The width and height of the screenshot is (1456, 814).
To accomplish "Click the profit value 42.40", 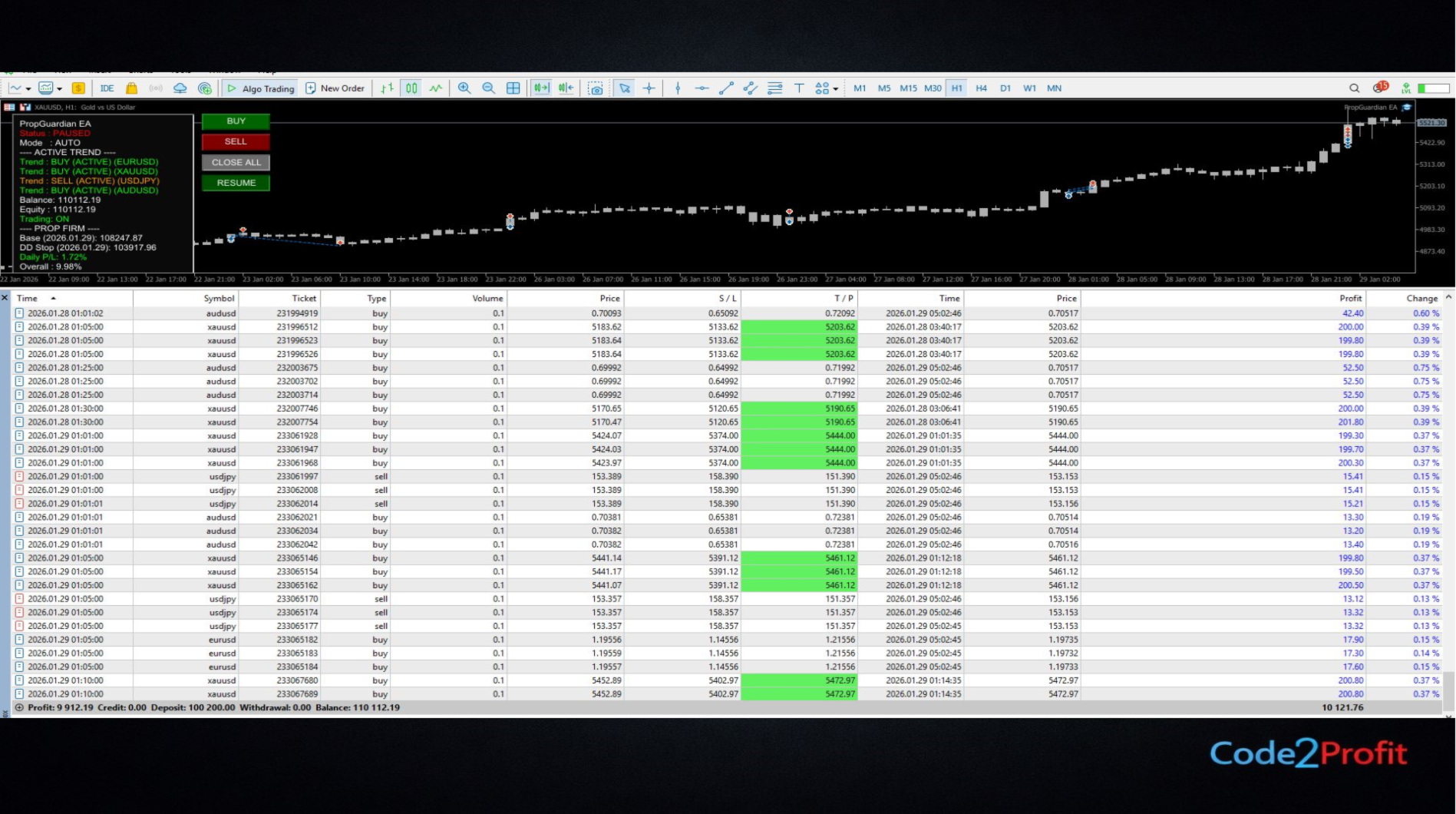I will (1352, 313).
